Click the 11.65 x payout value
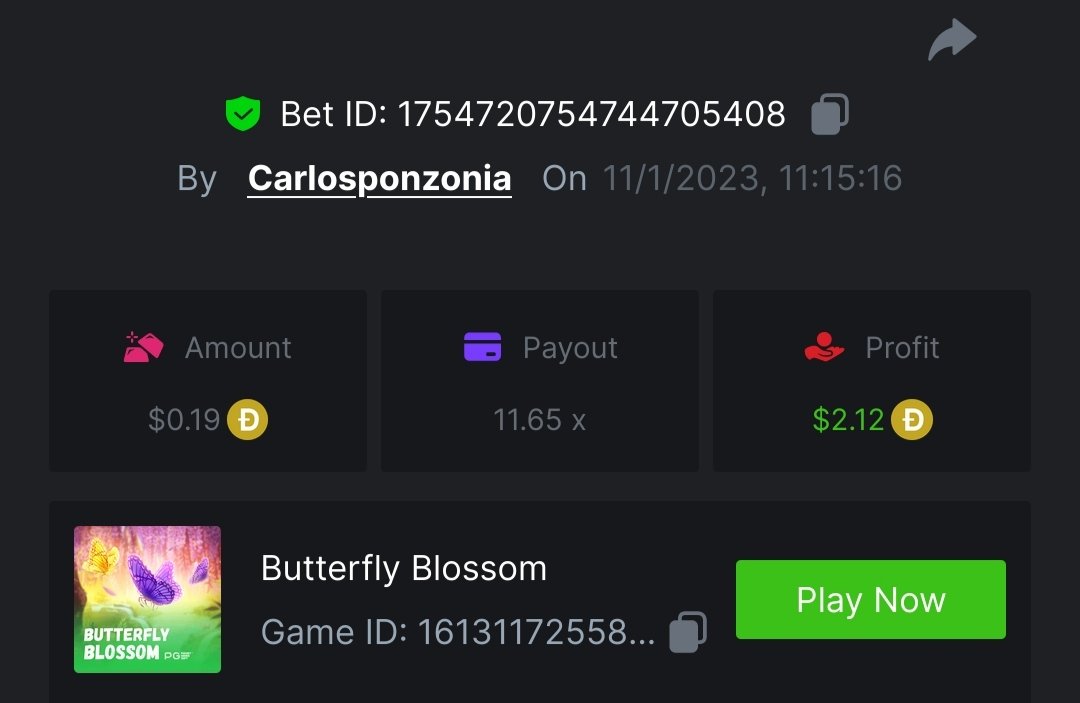 (x=539, y=420)
